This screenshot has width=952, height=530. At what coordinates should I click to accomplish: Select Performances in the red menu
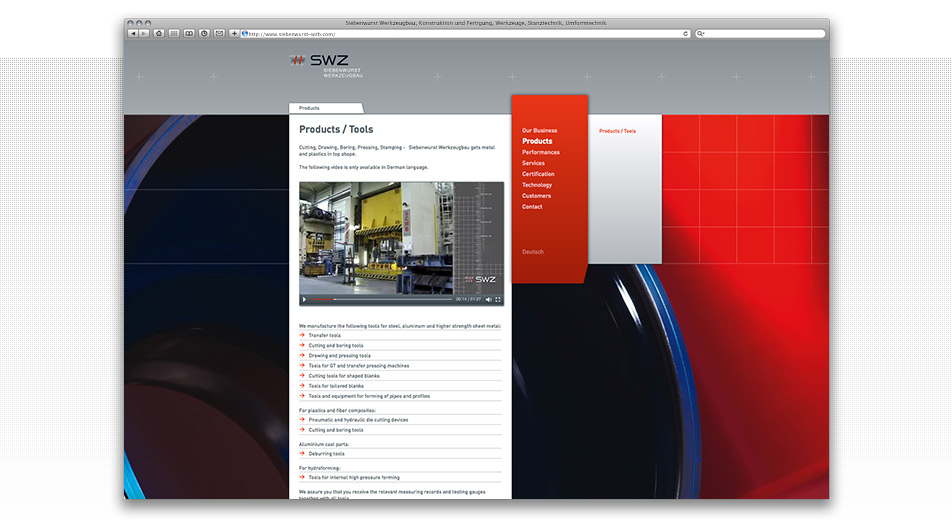click(x=541, y=153)
